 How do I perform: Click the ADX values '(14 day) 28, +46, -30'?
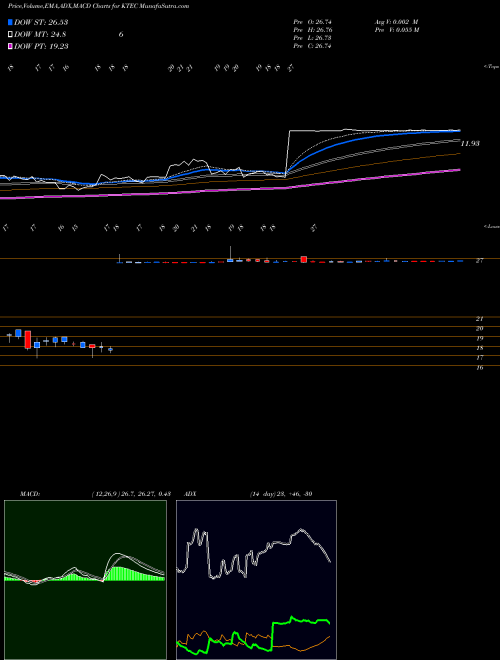[x=281, y=494]
